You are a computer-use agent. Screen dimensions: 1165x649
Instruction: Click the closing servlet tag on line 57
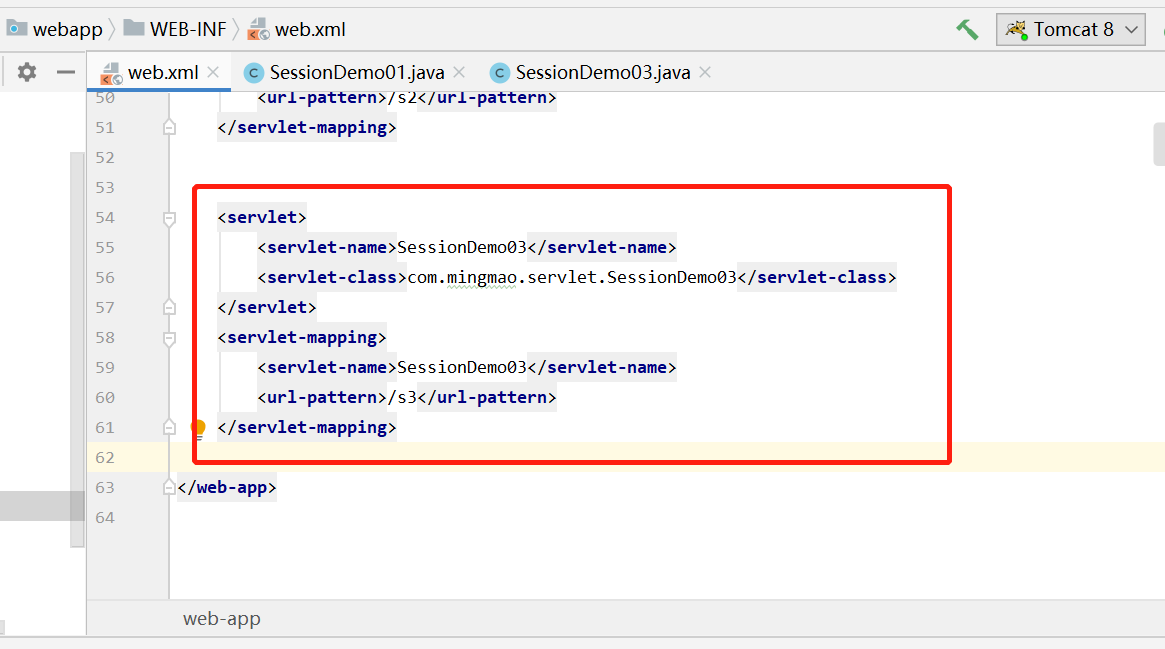point(267,307)
